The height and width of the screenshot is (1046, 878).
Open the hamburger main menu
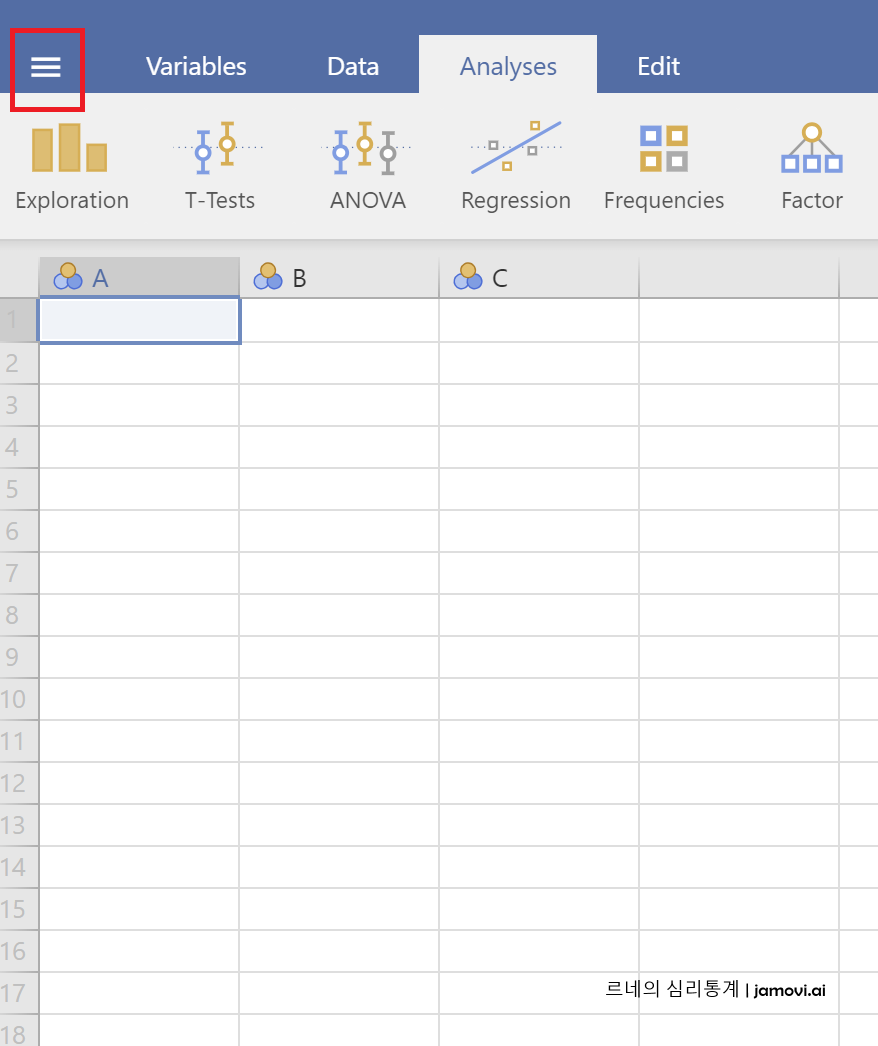tap(46, 67)
